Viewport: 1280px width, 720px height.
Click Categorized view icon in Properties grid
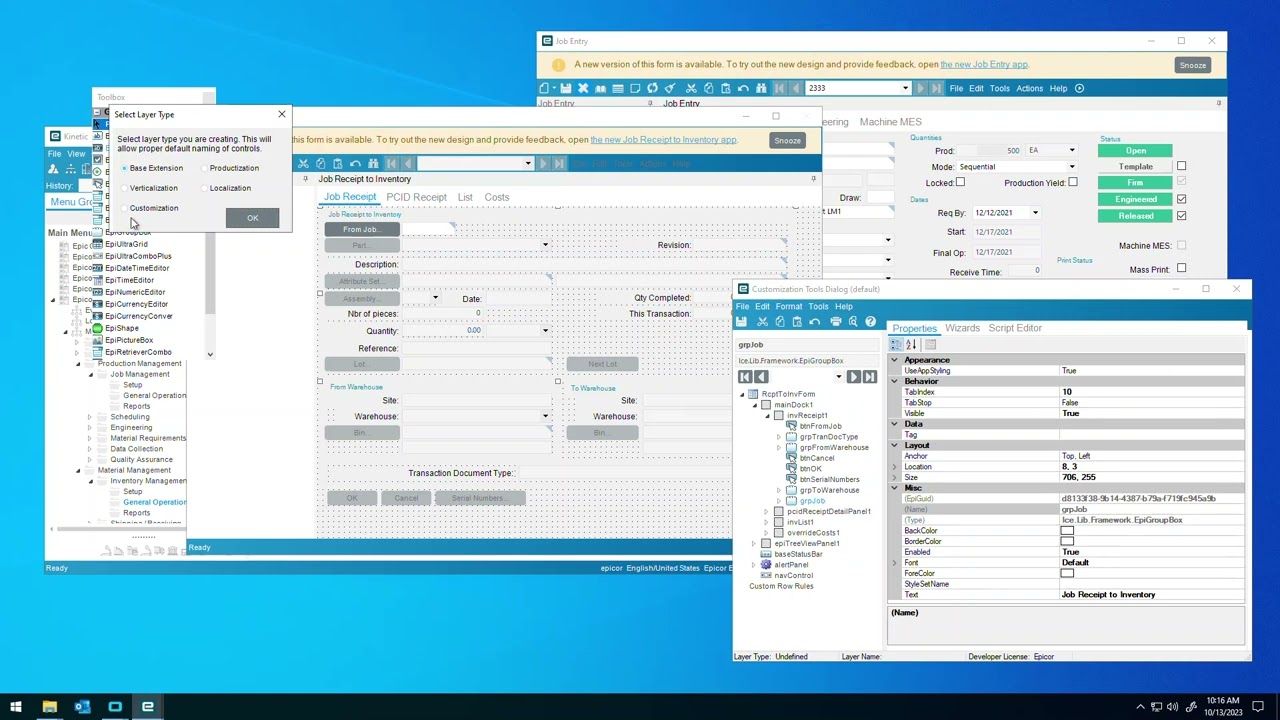coord(896,344)
